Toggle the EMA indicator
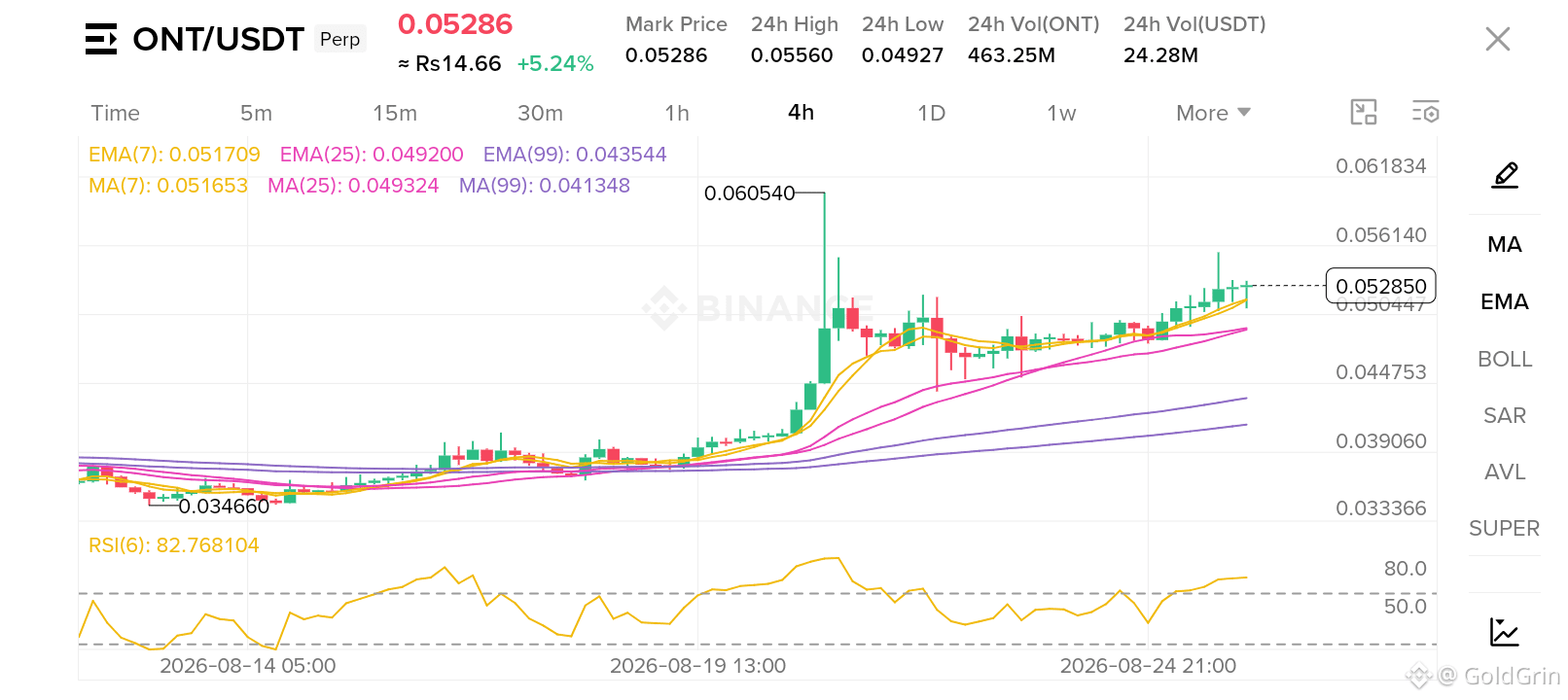 click(1505, 301)
